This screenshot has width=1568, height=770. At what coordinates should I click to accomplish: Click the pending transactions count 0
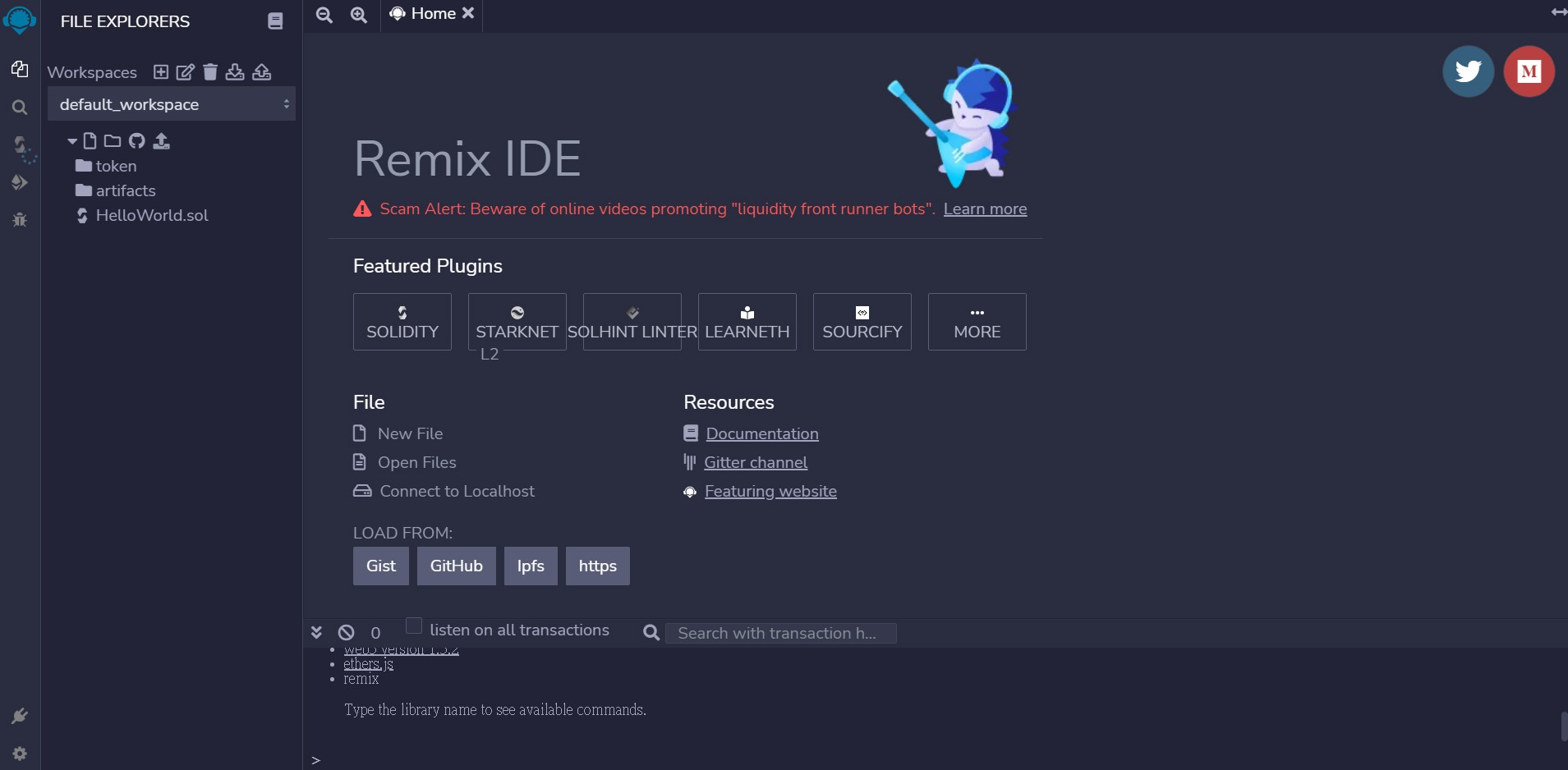[x=375, y=633]
